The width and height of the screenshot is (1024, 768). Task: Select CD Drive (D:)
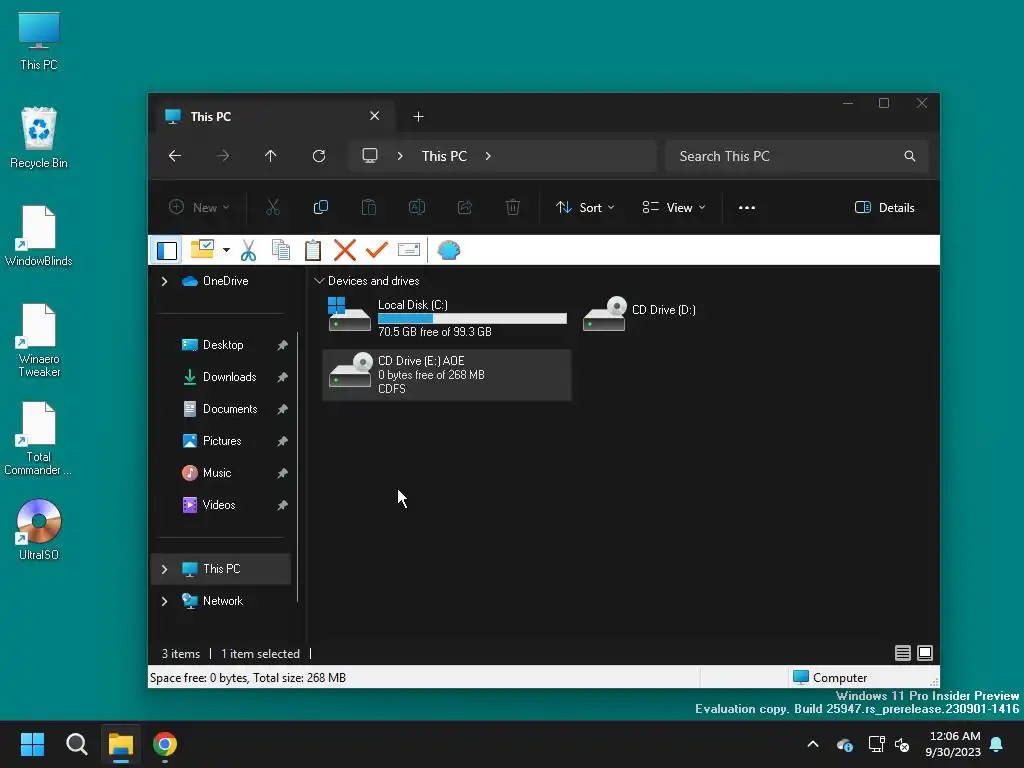pos(639,313)
